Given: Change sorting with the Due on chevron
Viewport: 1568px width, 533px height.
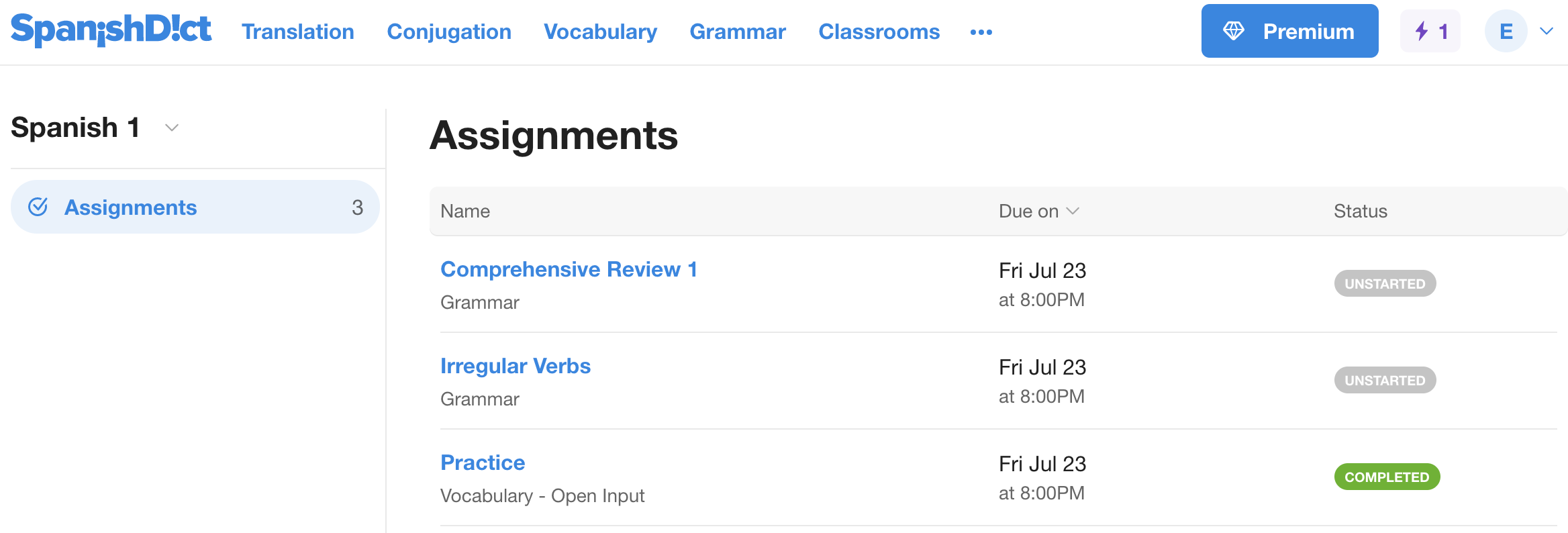Looking at the screenshot, I should [1072, 211].
